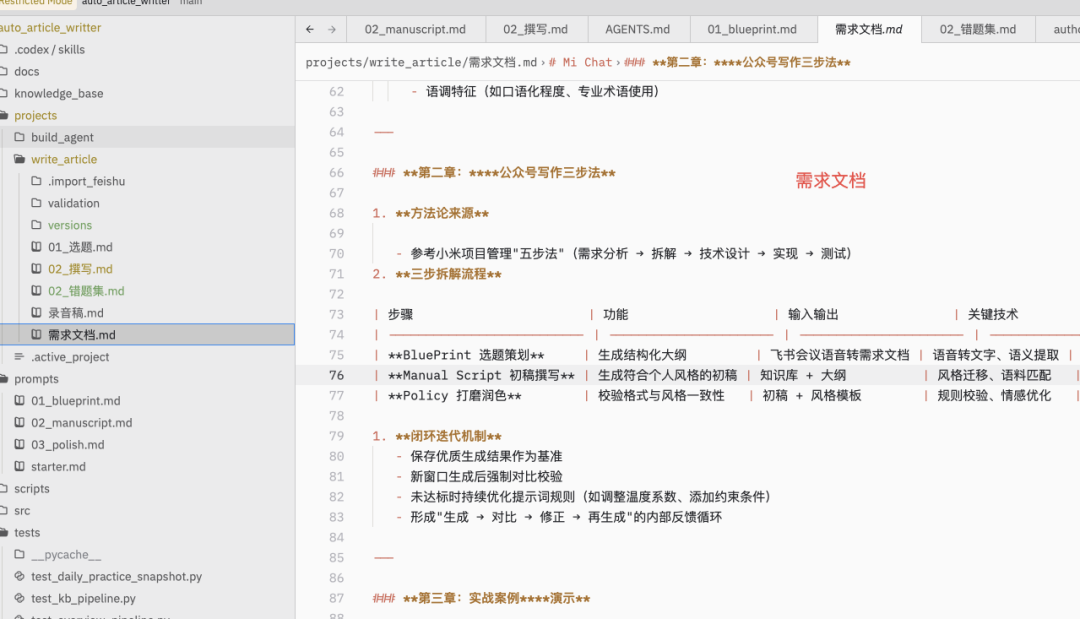This screenshot has height=619, width=1080.
Task: Click the book icon beside 录音稿.md
Action: (37, 313)
